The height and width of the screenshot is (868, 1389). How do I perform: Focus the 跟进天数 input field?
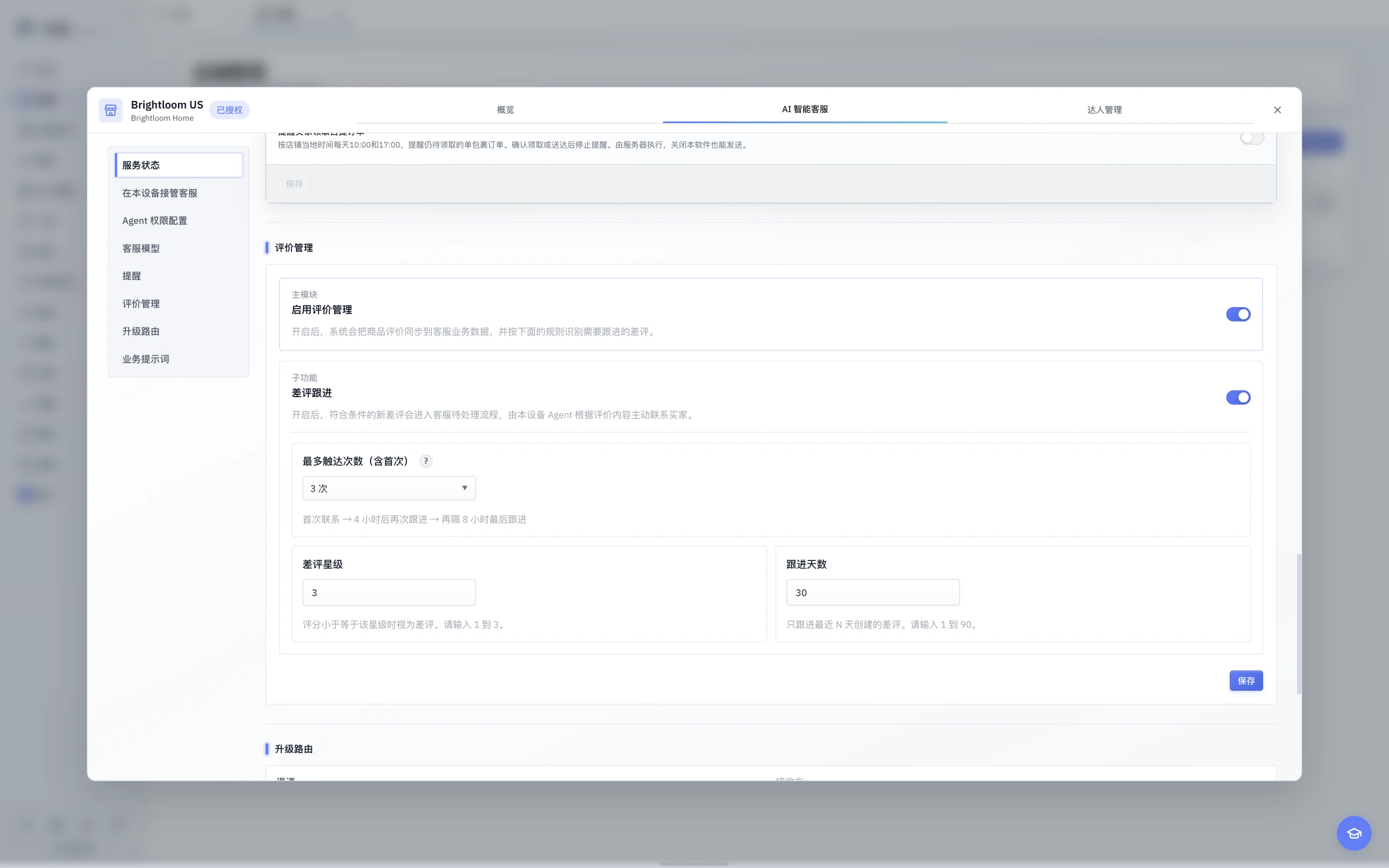tap(872, 592)
